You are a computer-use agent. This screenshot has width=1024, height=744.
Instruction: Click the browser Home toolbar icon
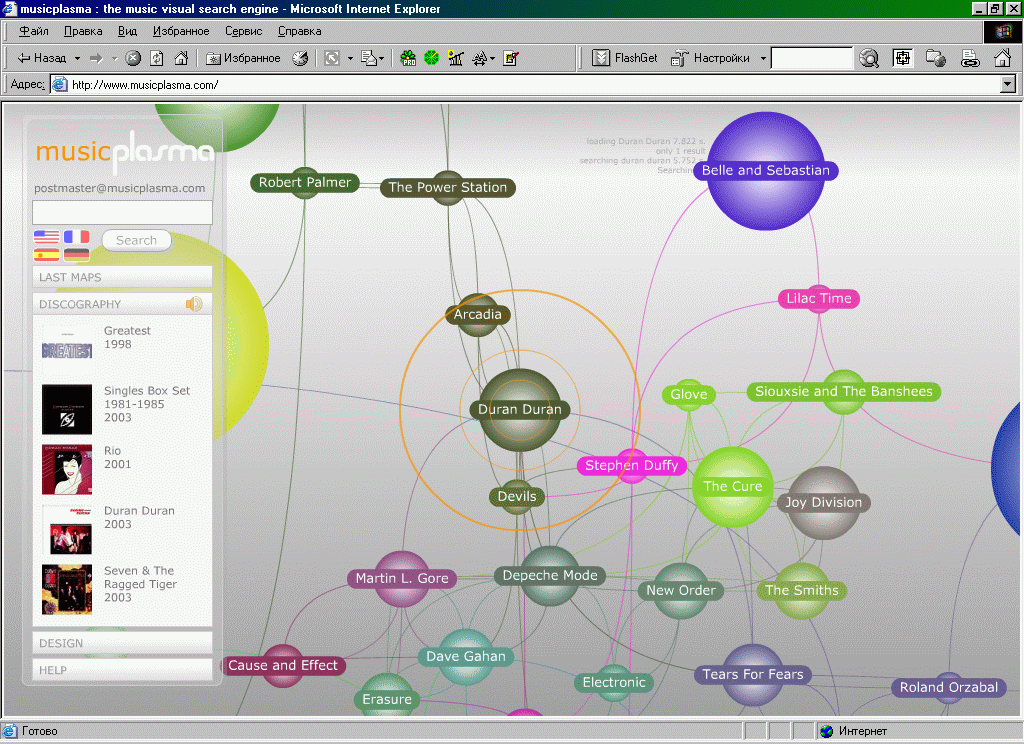[x=181, y=58]
